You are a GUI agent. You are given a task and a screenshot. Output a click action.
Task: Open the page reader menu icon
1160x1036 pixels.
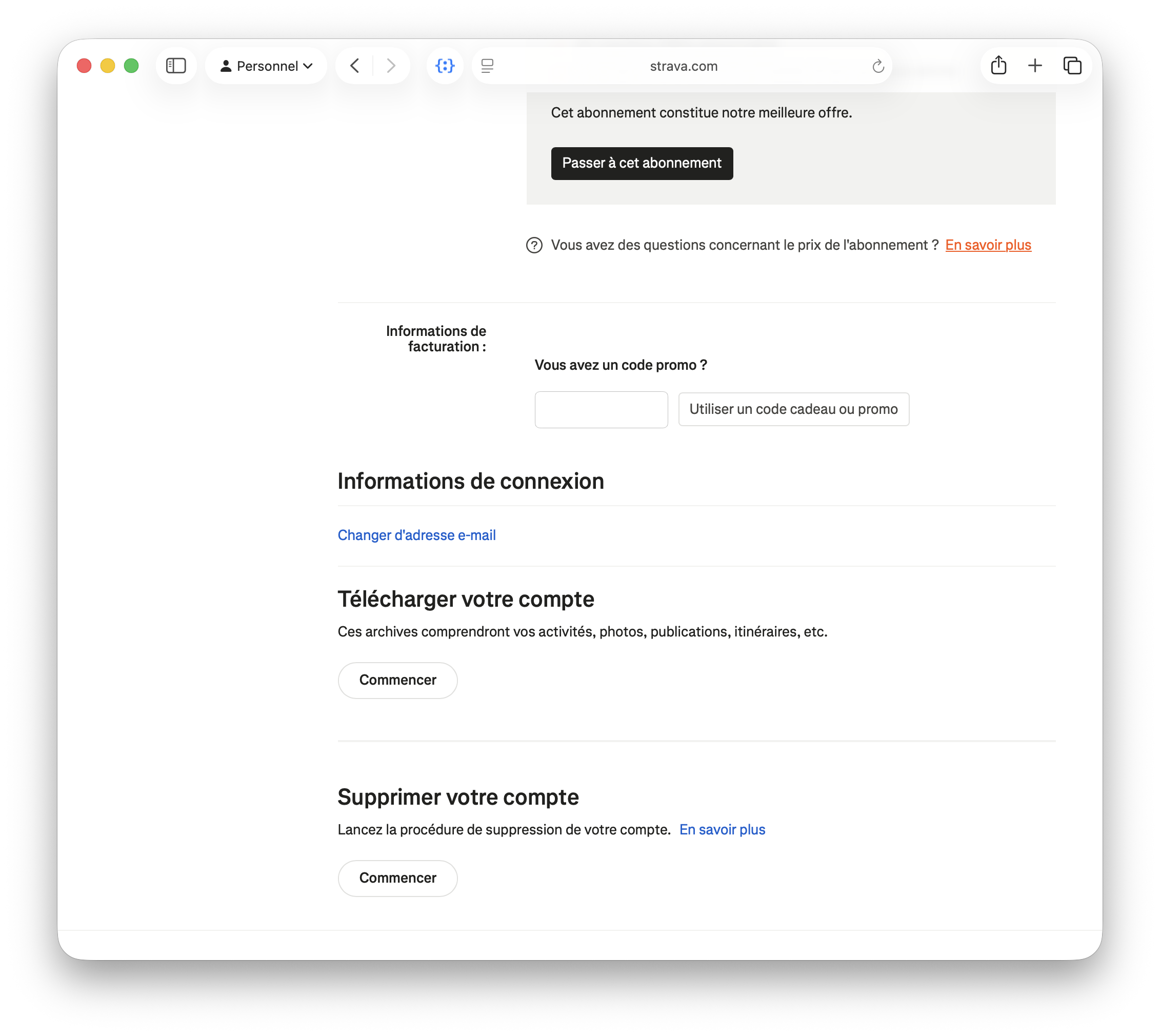click(487, 66)
